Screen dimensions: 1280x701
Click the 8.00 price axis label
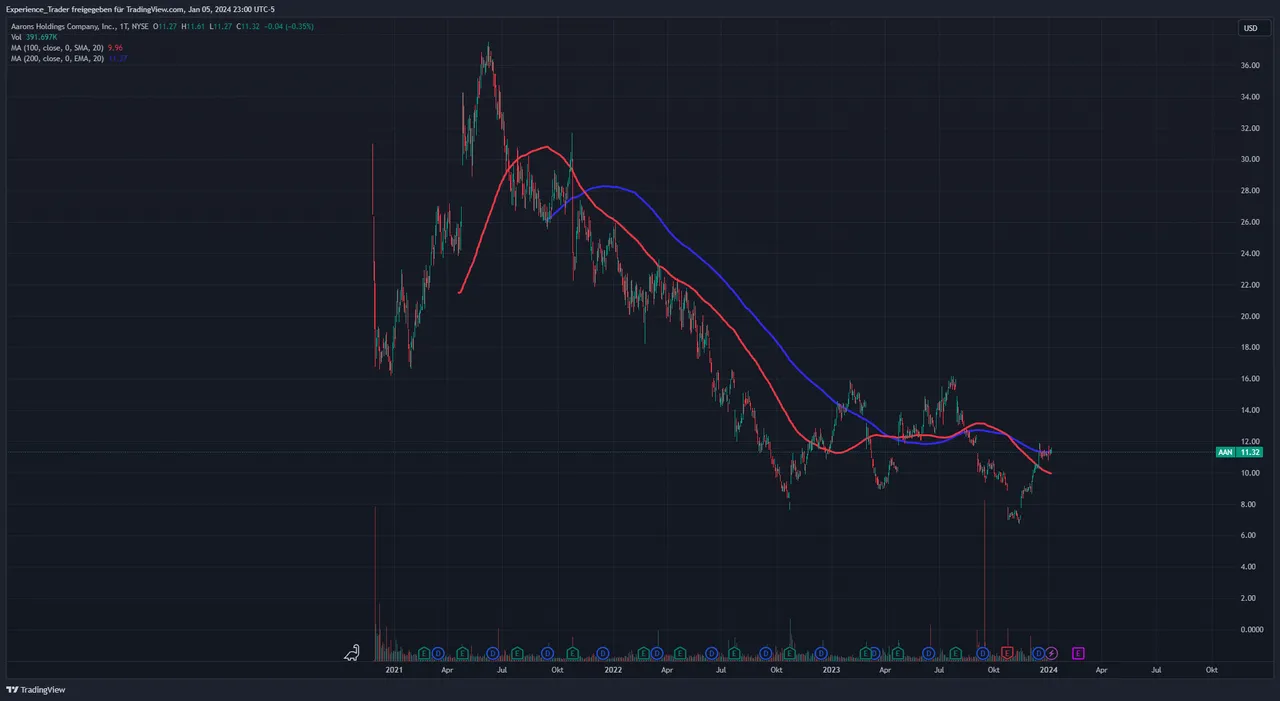pos(1249,505)
